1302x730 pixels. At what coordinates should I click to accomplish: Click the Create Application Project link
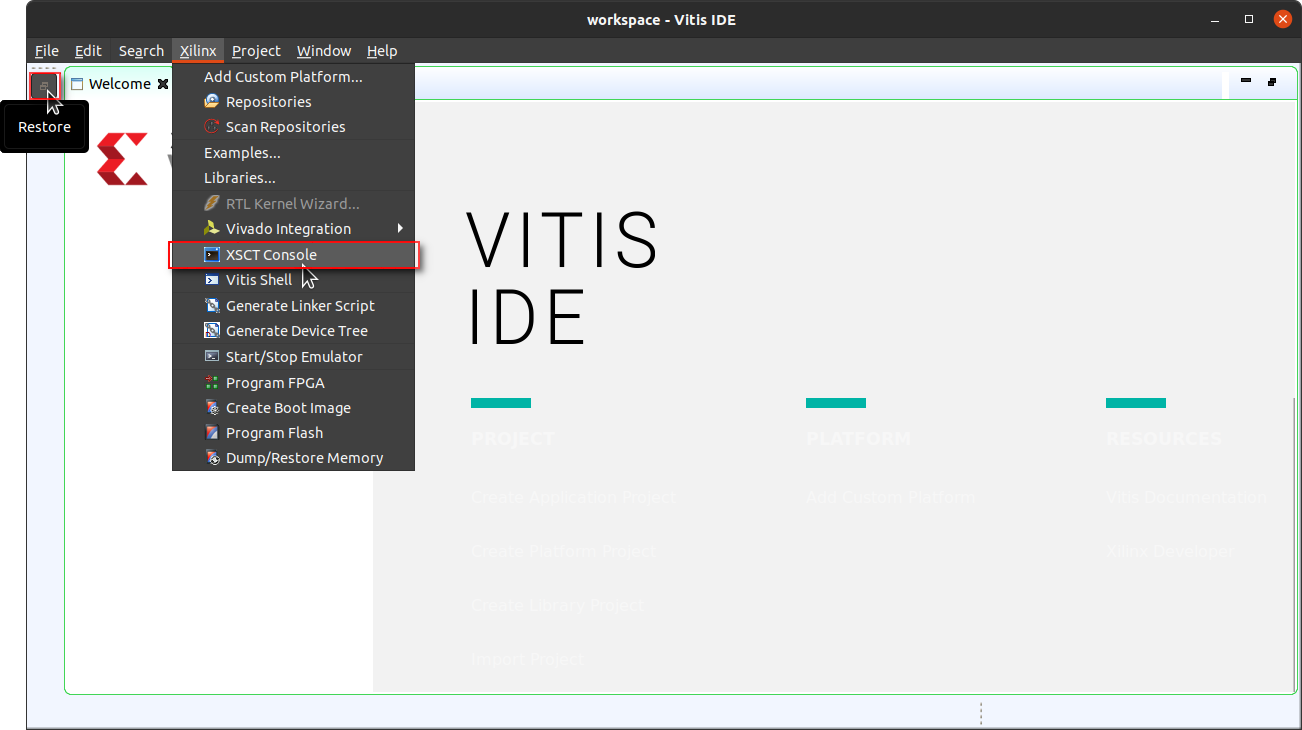tap(572, 497)
